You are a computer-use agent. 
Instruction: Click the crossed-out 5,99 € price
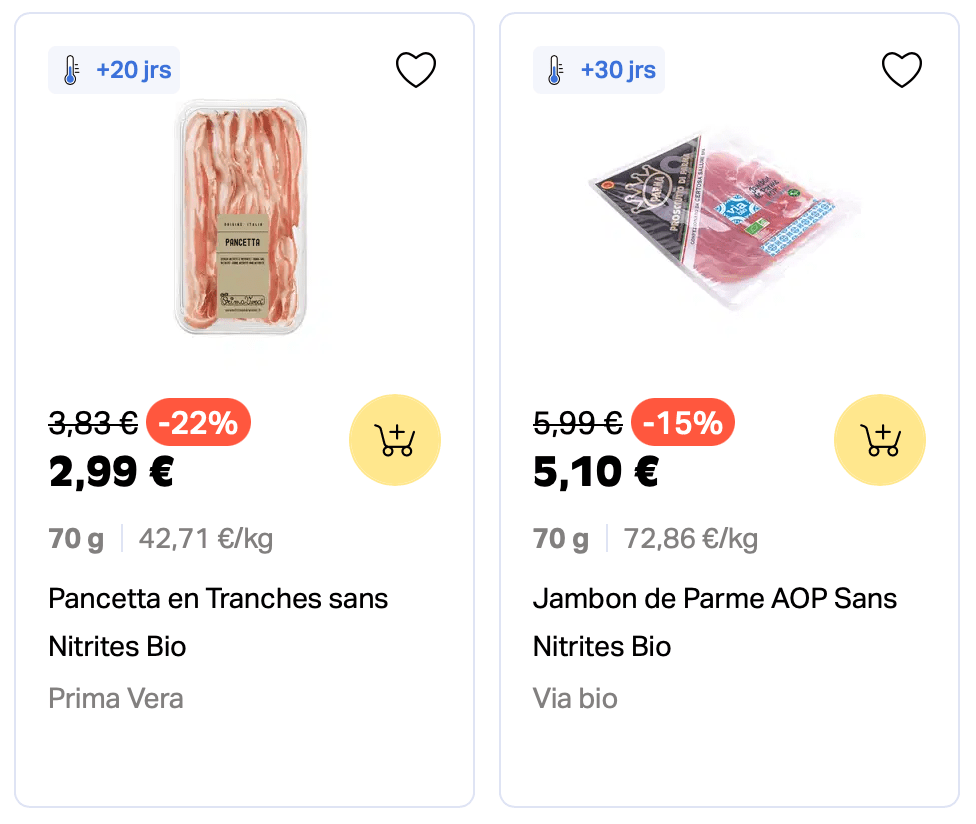pyautogui.click(x=578, y=424)
